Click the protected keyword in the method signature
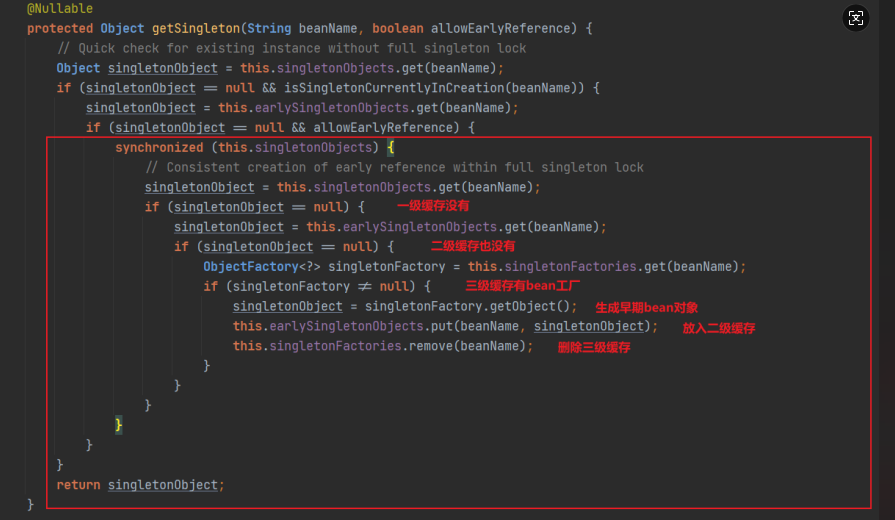 coord(60,29)
